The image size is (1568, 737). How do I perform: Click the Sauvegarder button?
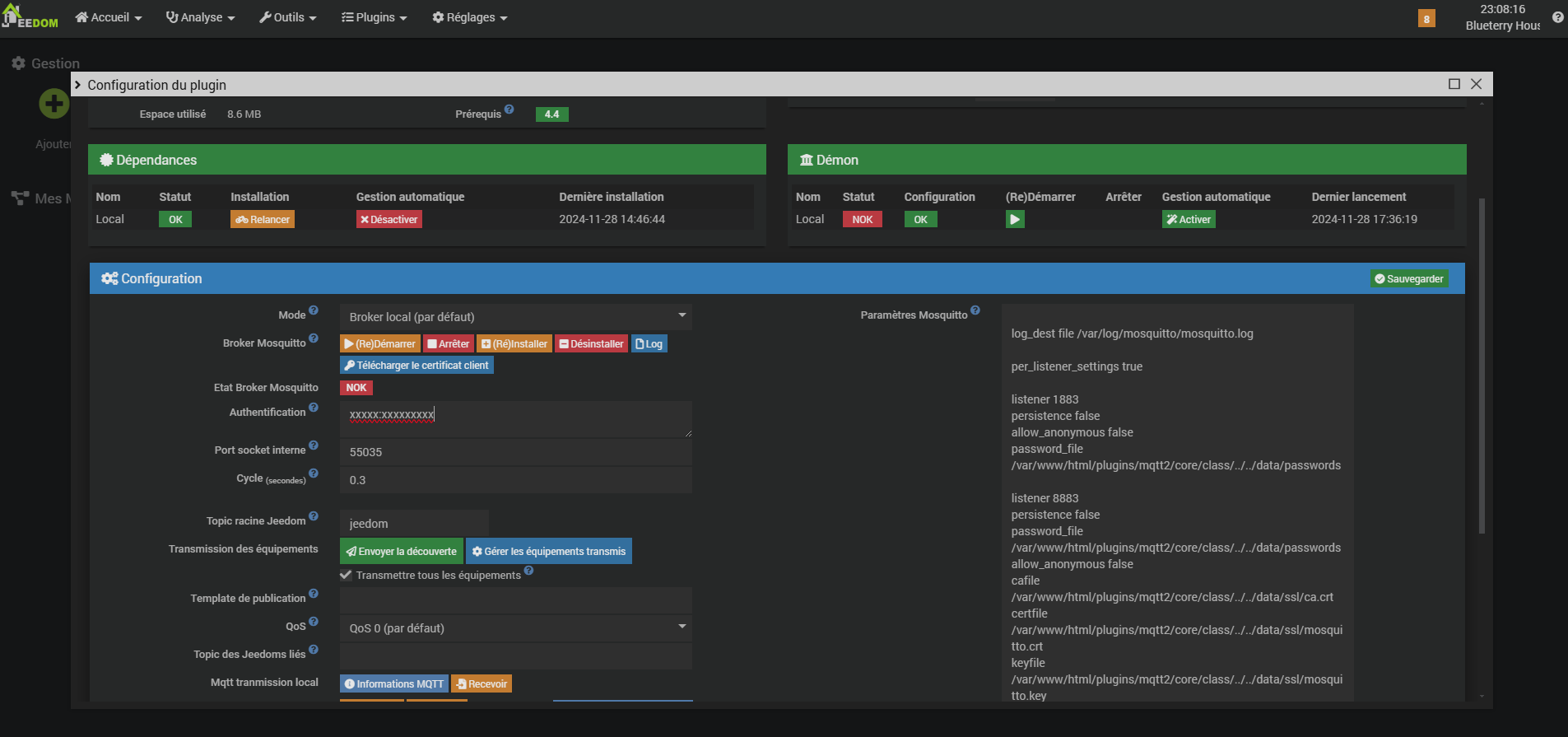click(x=1409, y=279)
